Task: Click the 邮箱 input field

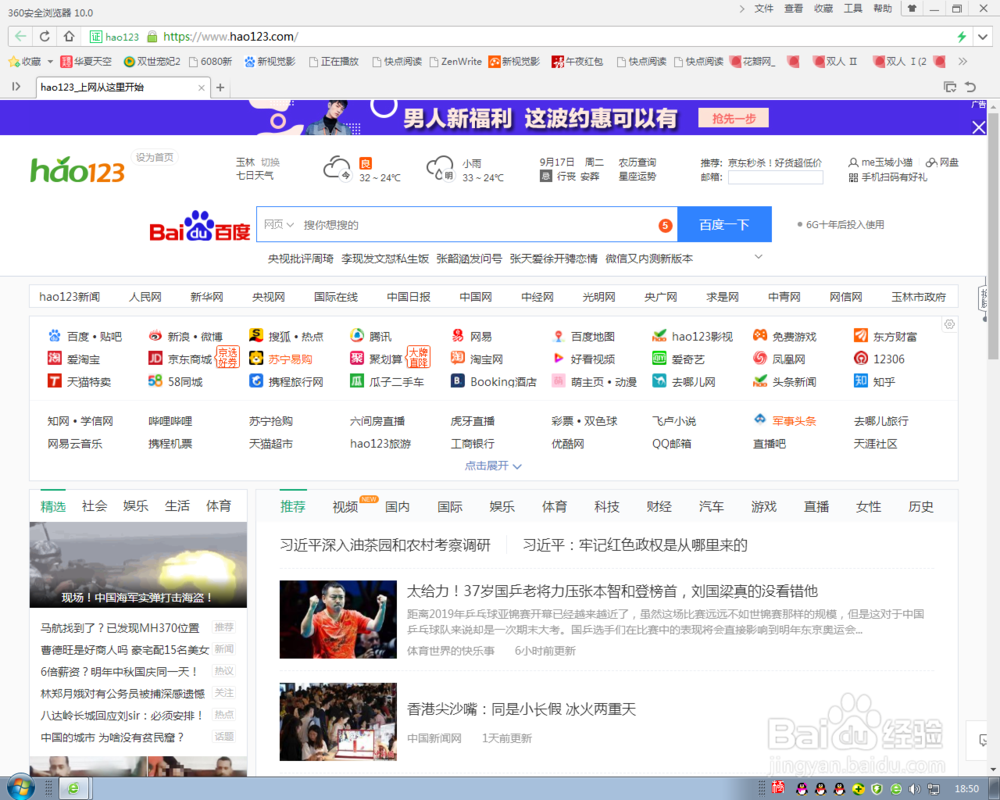Action: coord(776,177)
